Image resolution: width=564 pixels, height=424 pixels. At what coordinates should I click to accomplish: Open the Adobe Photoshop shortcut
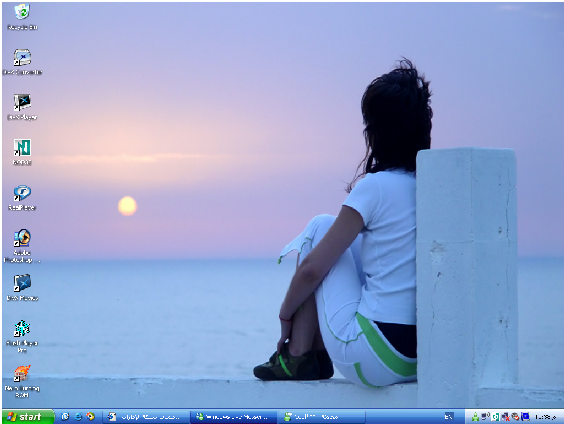click(x=22, y=246)
